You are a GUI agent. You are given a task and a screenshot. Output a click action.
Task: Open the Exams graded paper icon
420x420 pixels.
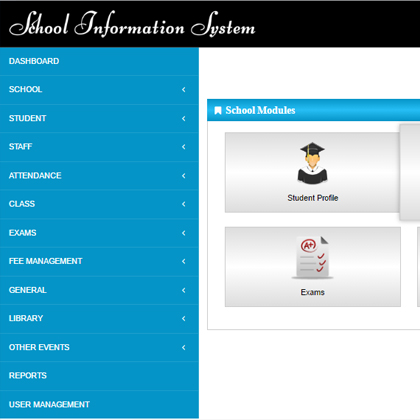click(312, 258)
